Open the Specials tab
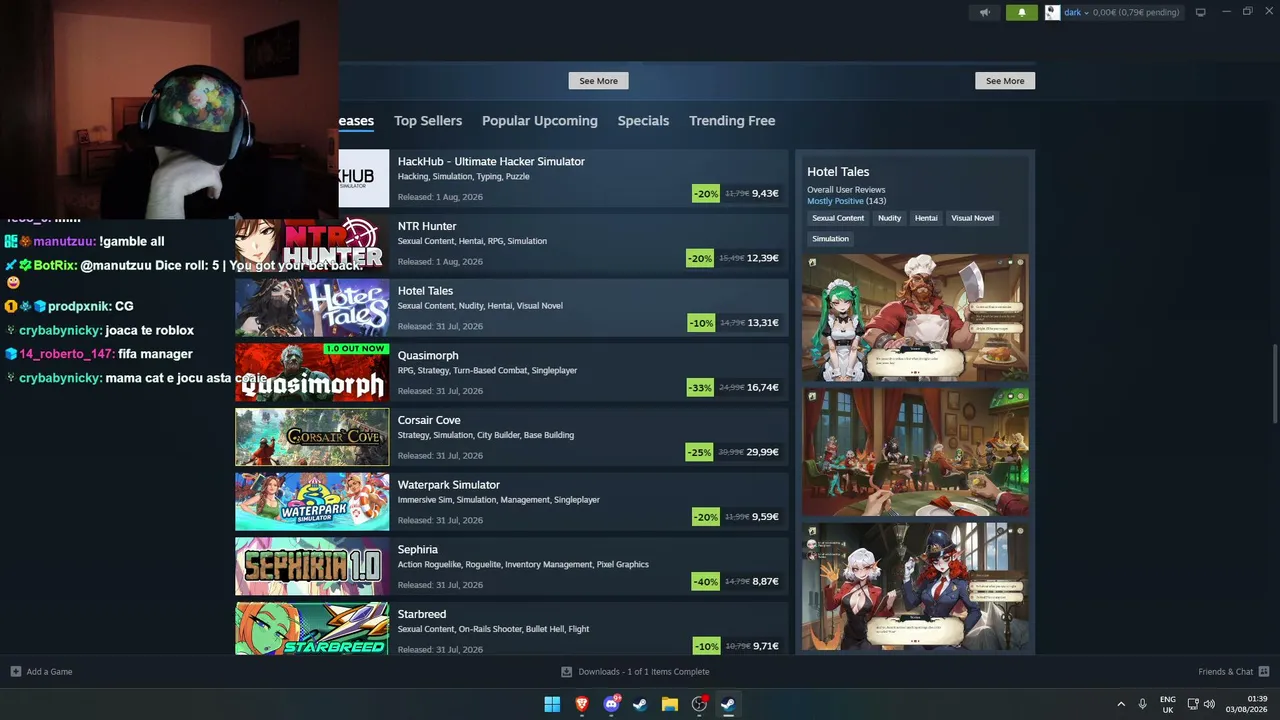The image size is (1280, 720). (x=643, y=121)
